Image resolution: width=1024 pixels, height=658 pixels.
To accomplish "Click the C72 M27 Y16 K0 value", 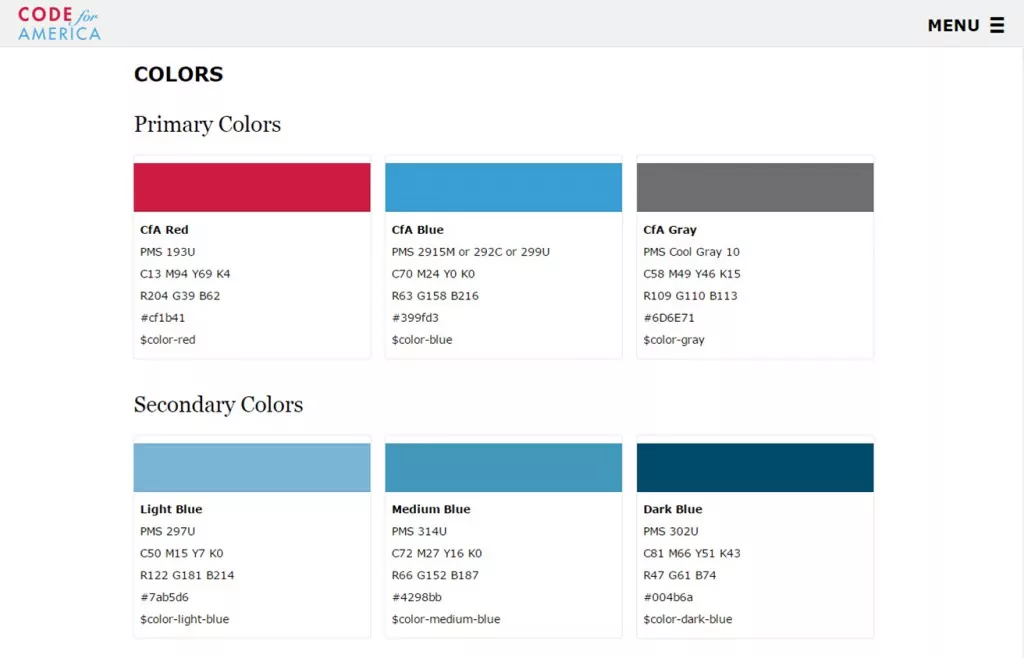I will 437,554.
